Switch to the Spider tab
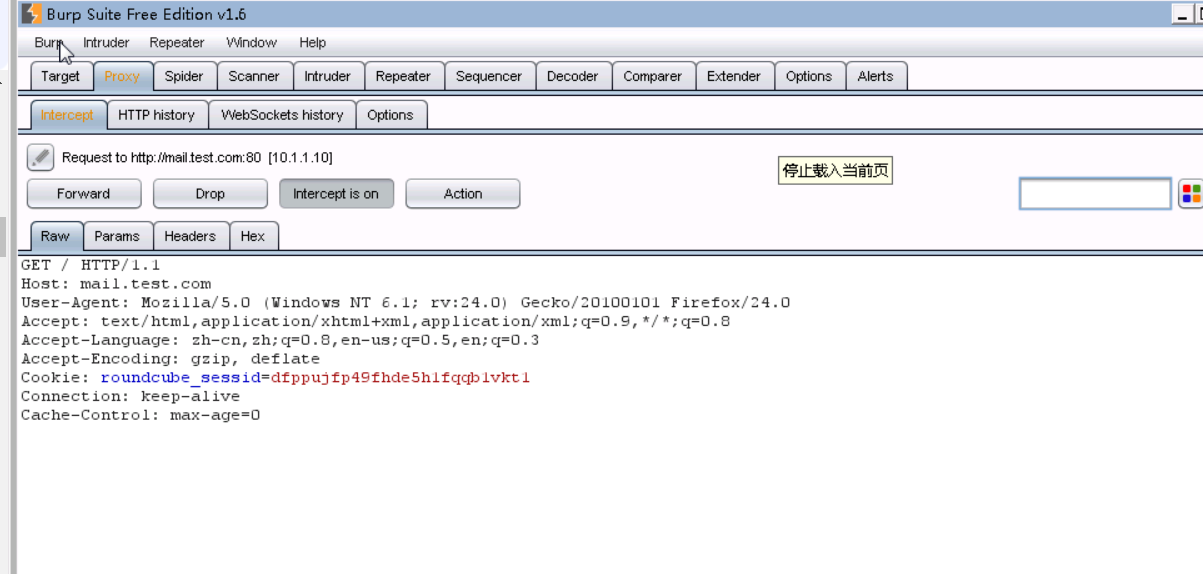 [x=184, y=76]
